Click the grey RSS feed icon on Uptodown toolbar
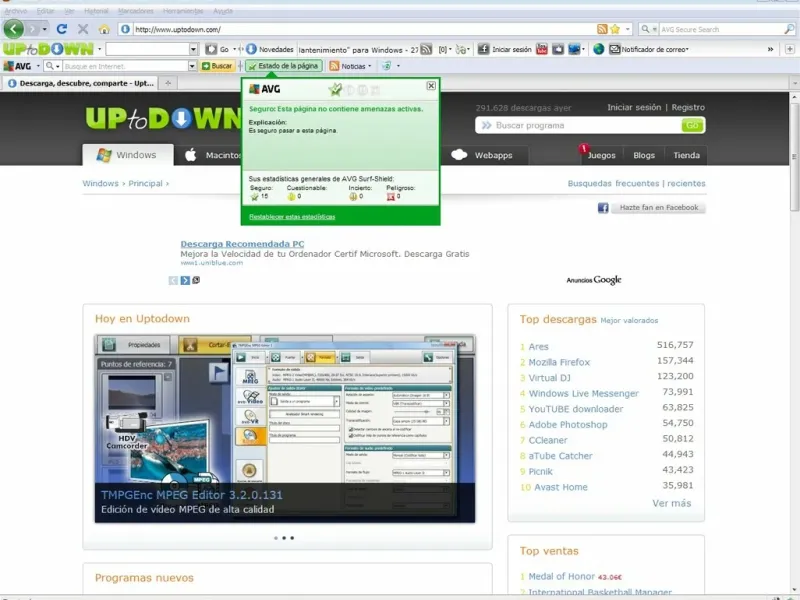 pyautogui.click(x=426, y=49)
